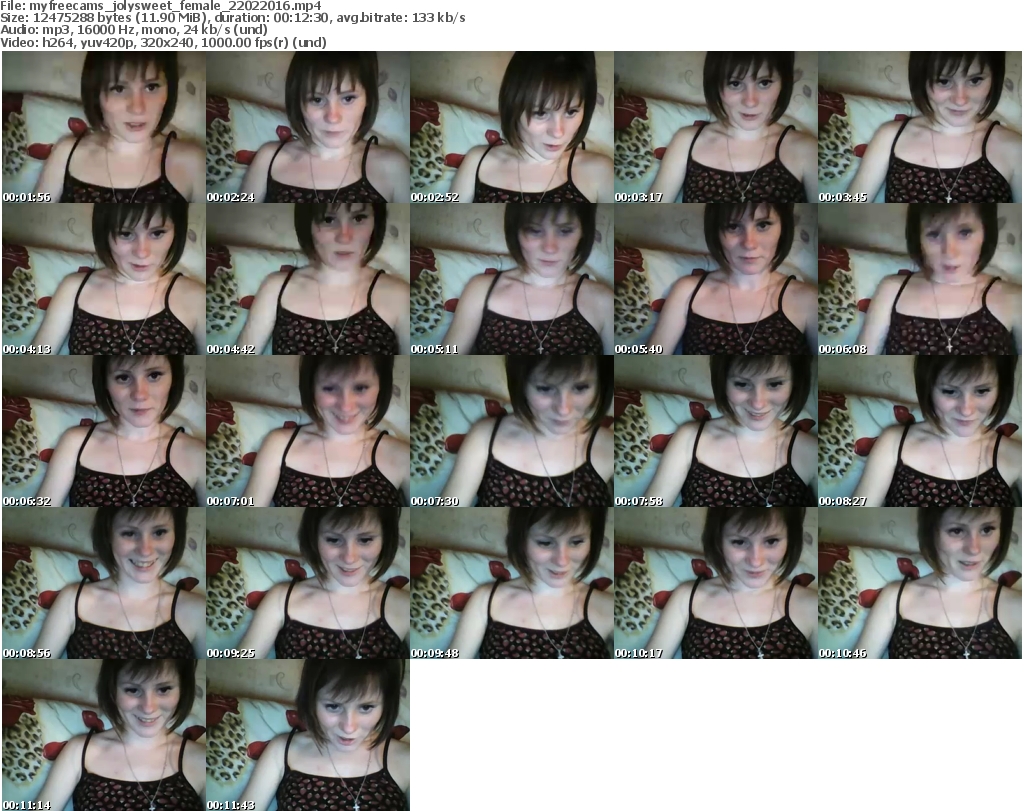This screenshot has width=1024, height=811.
Task: Select the thumbnail timestamped 00:11:14
Action: click(104, 735)
